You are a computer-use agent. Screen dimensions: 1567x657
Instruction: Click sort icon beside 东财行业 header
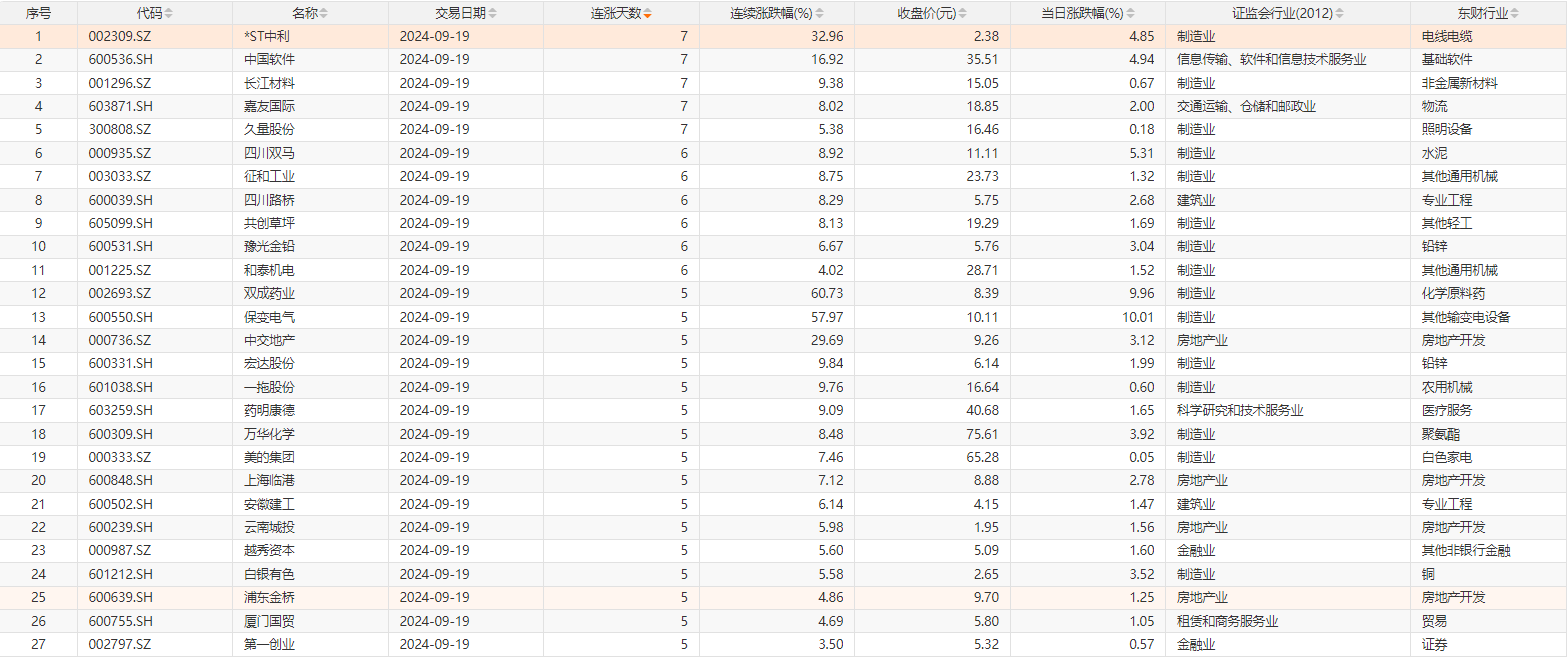tap(1516, 14)
